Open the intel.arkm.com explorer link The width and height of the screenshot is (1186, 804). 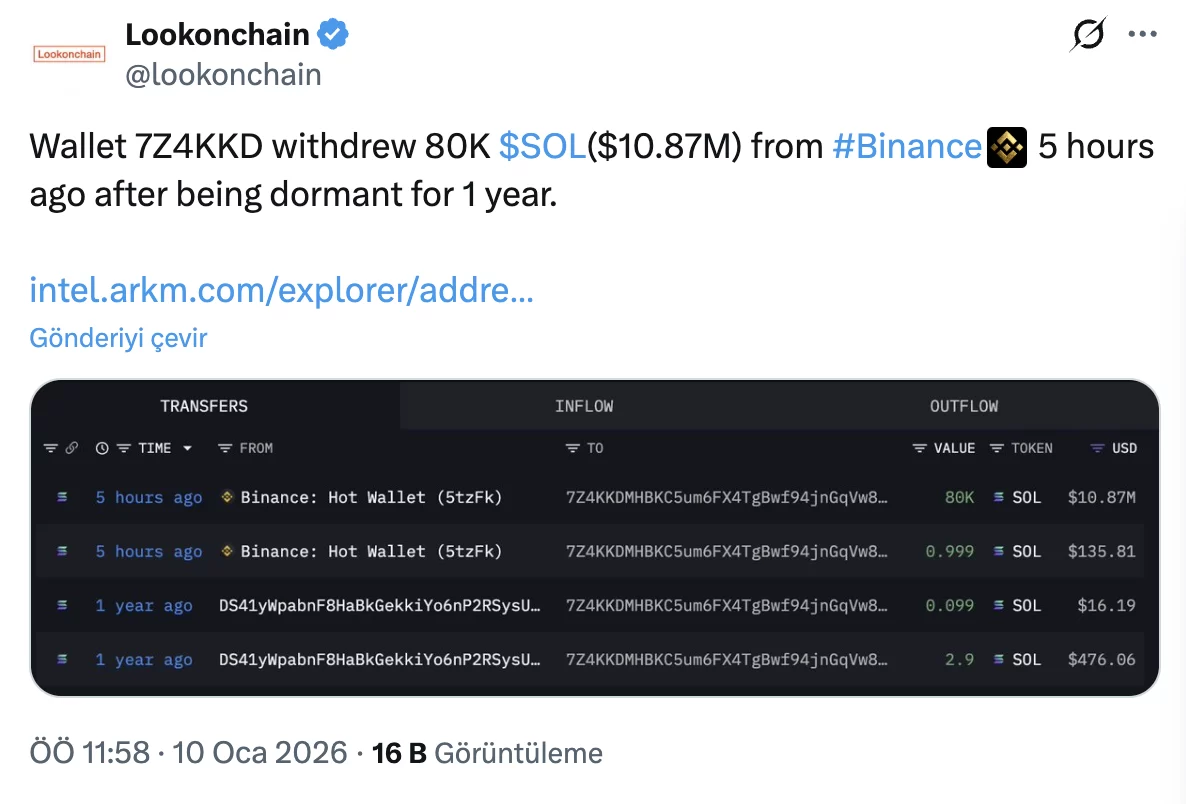[281, 290]
